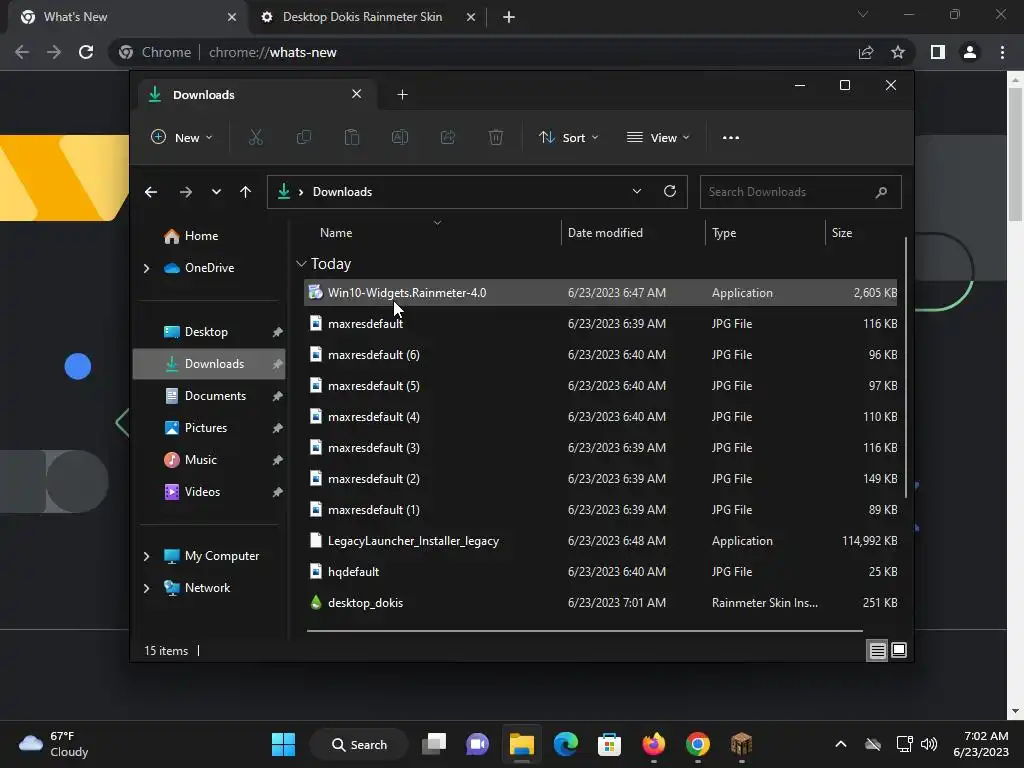Select Home in navigation pane
Screen dimensions: 1024x768
point(210,236)
